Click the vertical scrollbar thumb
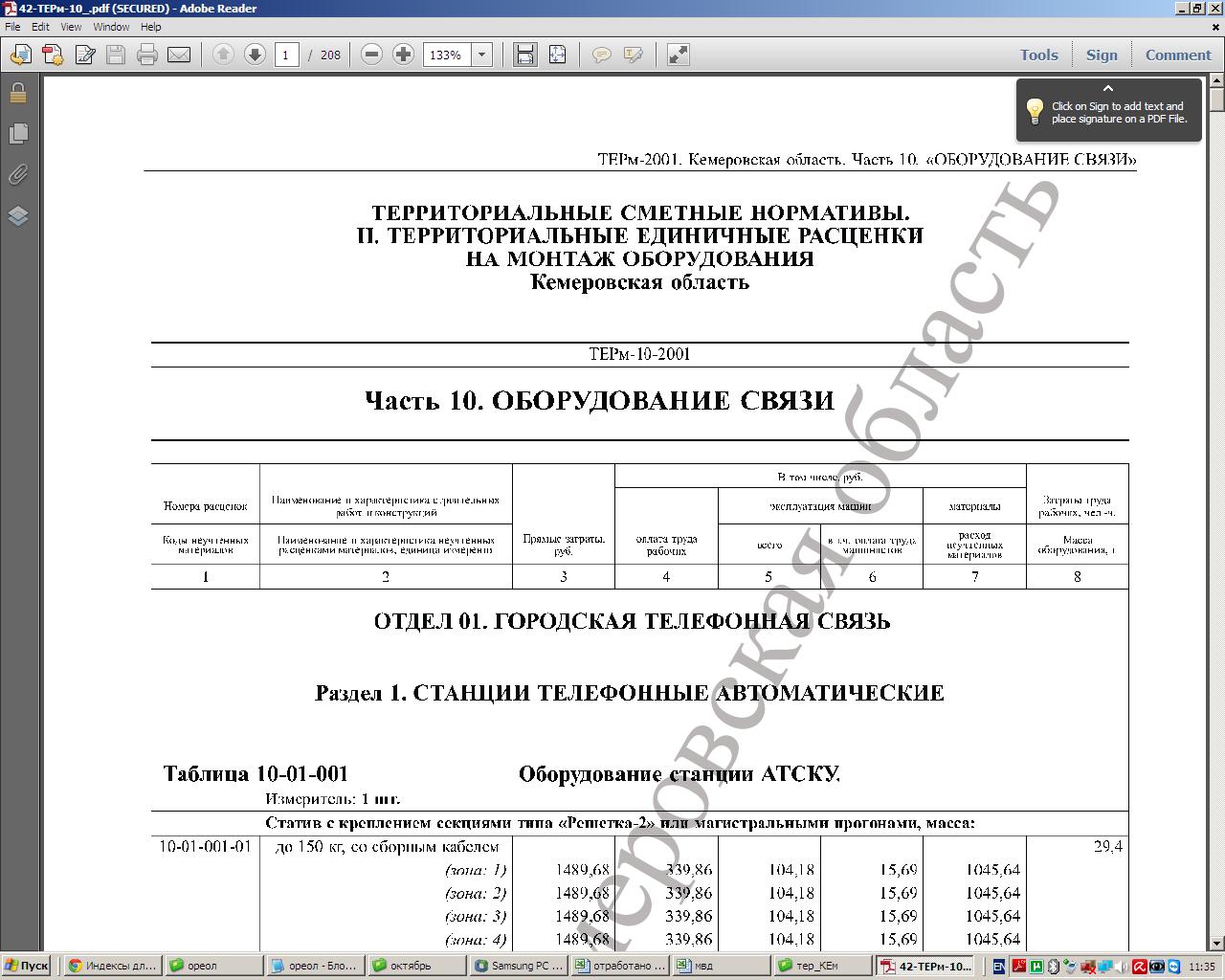 click(1217, 100)
